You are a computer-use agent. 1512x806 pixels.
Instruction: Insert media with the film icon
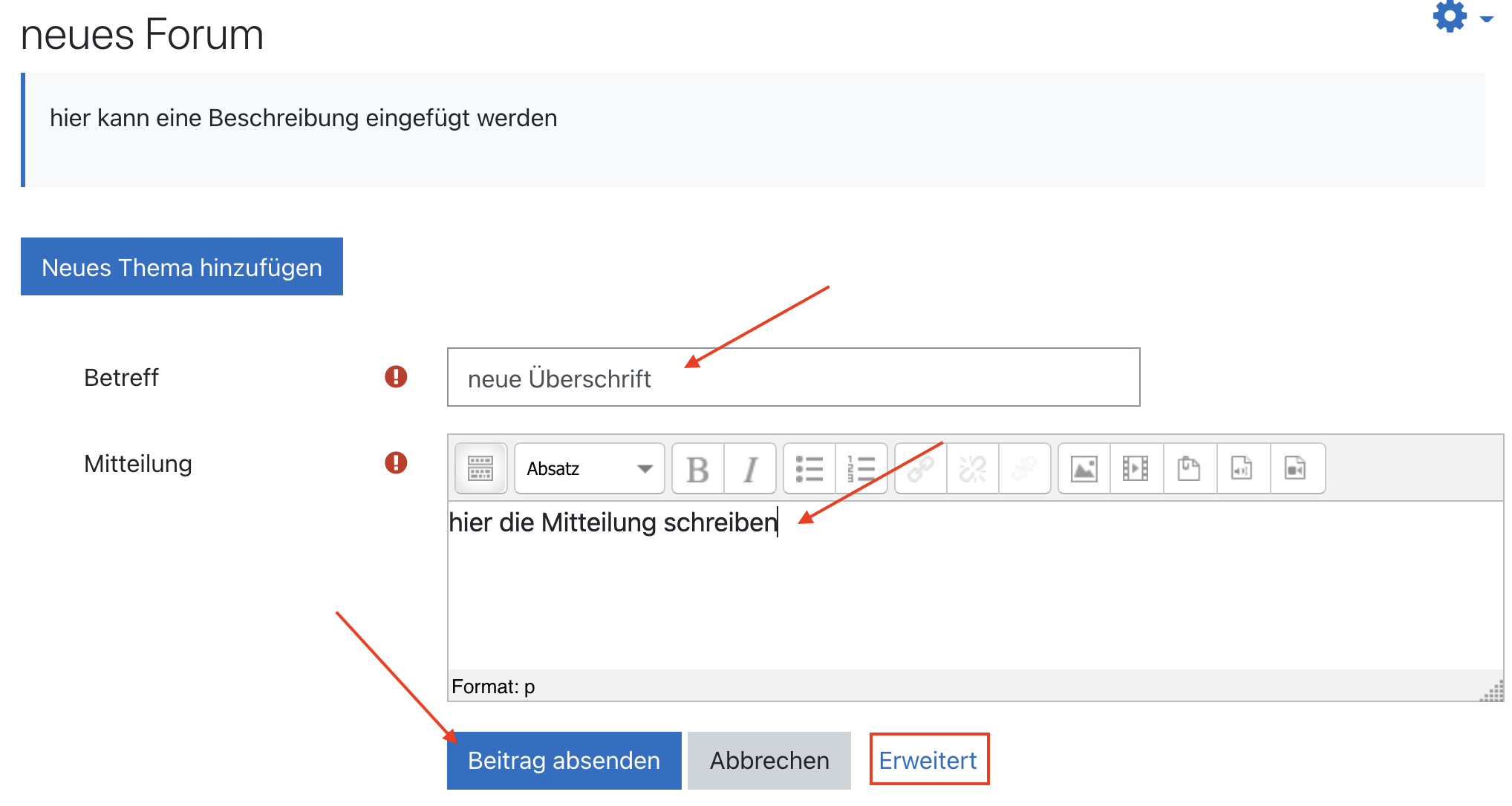coord(1135,468)
